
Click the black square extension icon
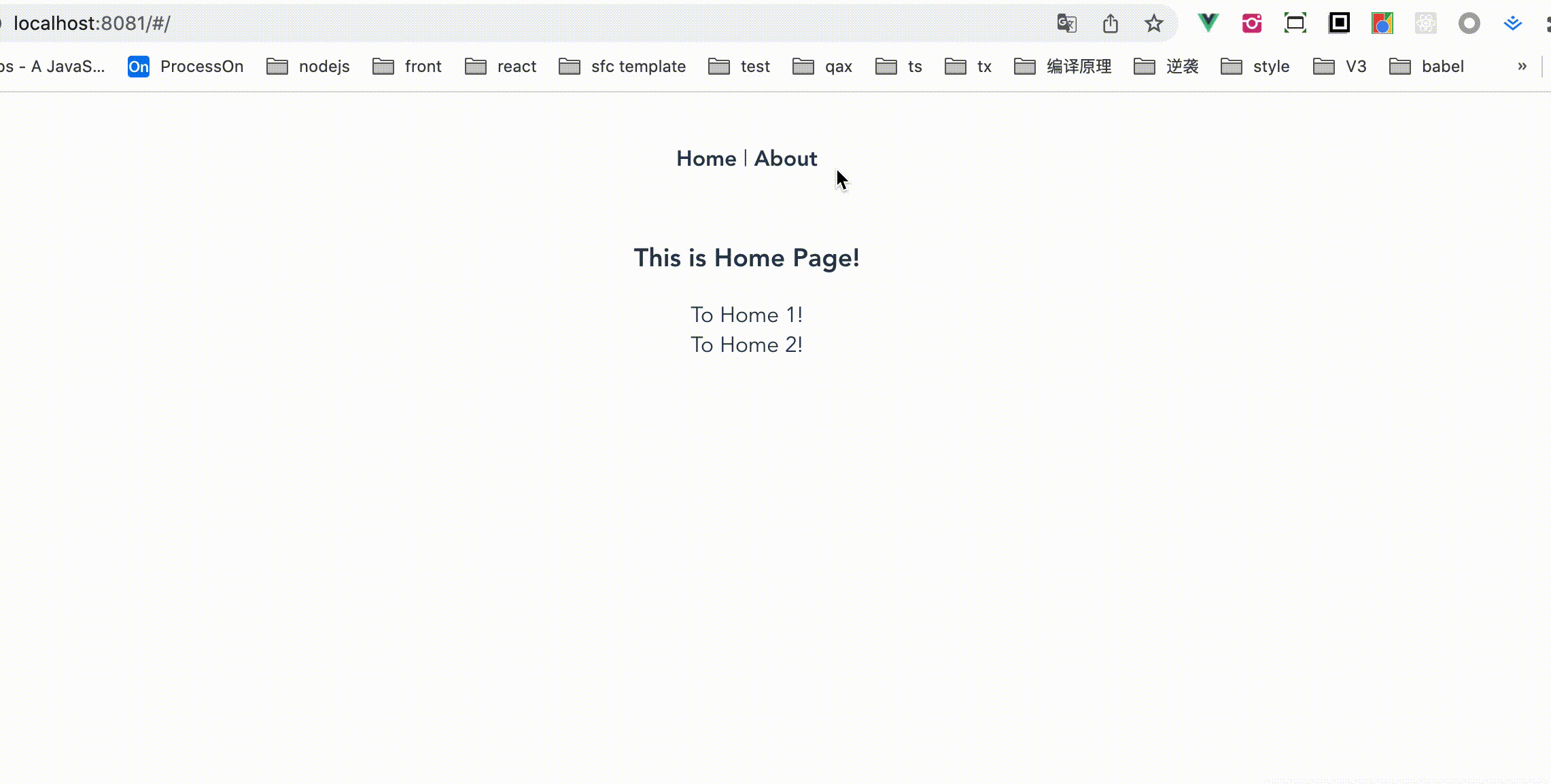1339,23
